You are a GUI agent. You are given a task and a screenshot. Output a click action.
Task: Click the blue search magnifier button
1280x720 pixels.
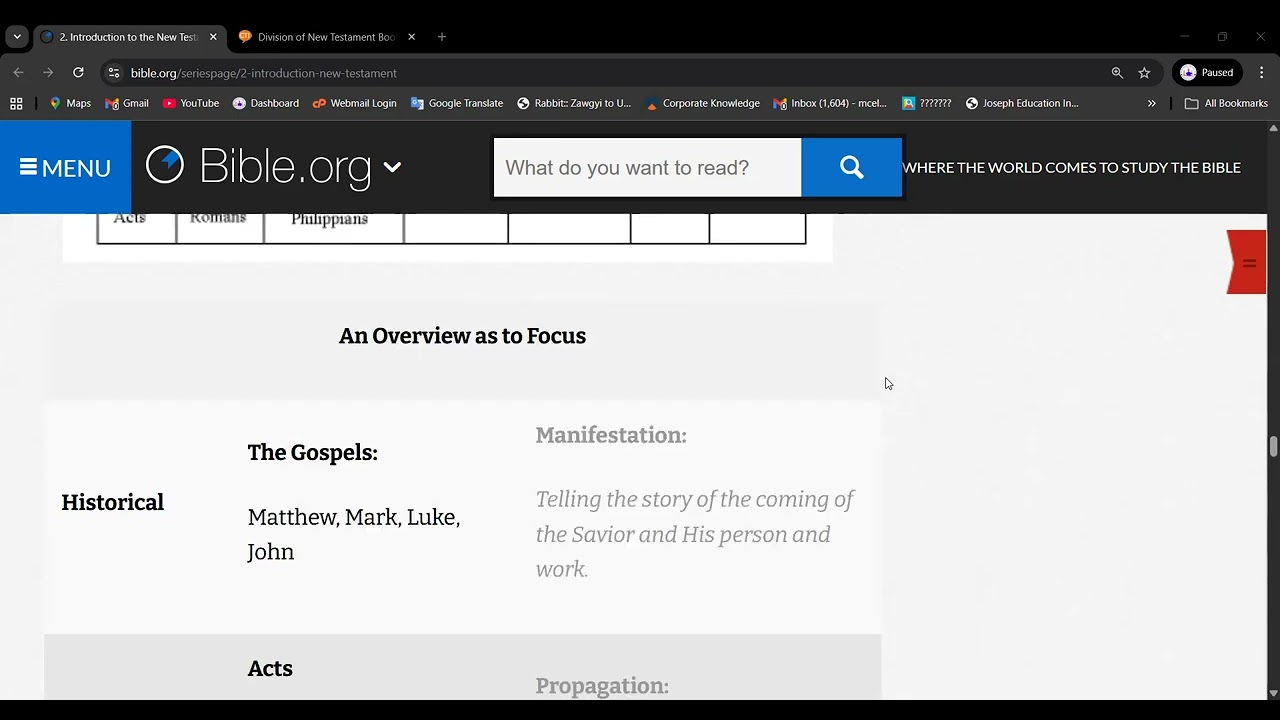[852, 168]
